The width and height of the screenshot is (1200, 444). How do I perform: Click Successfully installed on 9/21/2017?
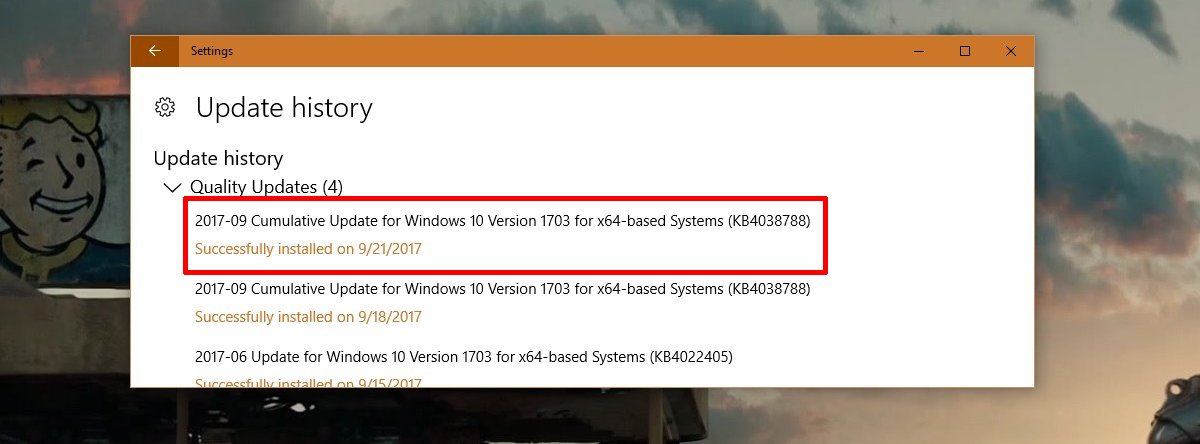coord(308,248)
